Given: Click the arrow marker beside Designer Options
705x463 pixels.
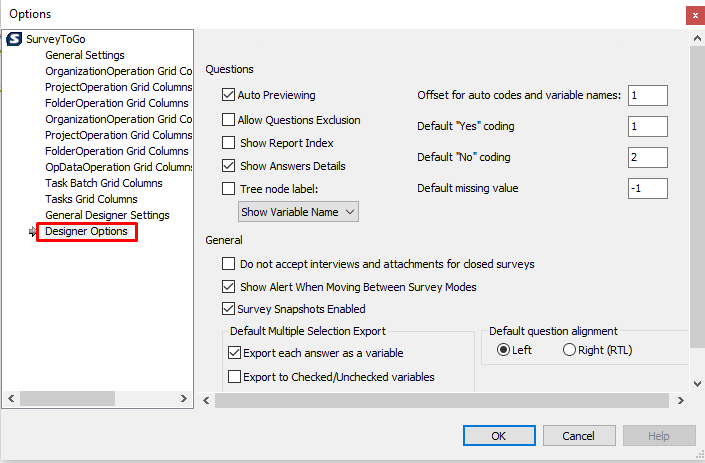Looking at the screenshot, I should (32, 232).
